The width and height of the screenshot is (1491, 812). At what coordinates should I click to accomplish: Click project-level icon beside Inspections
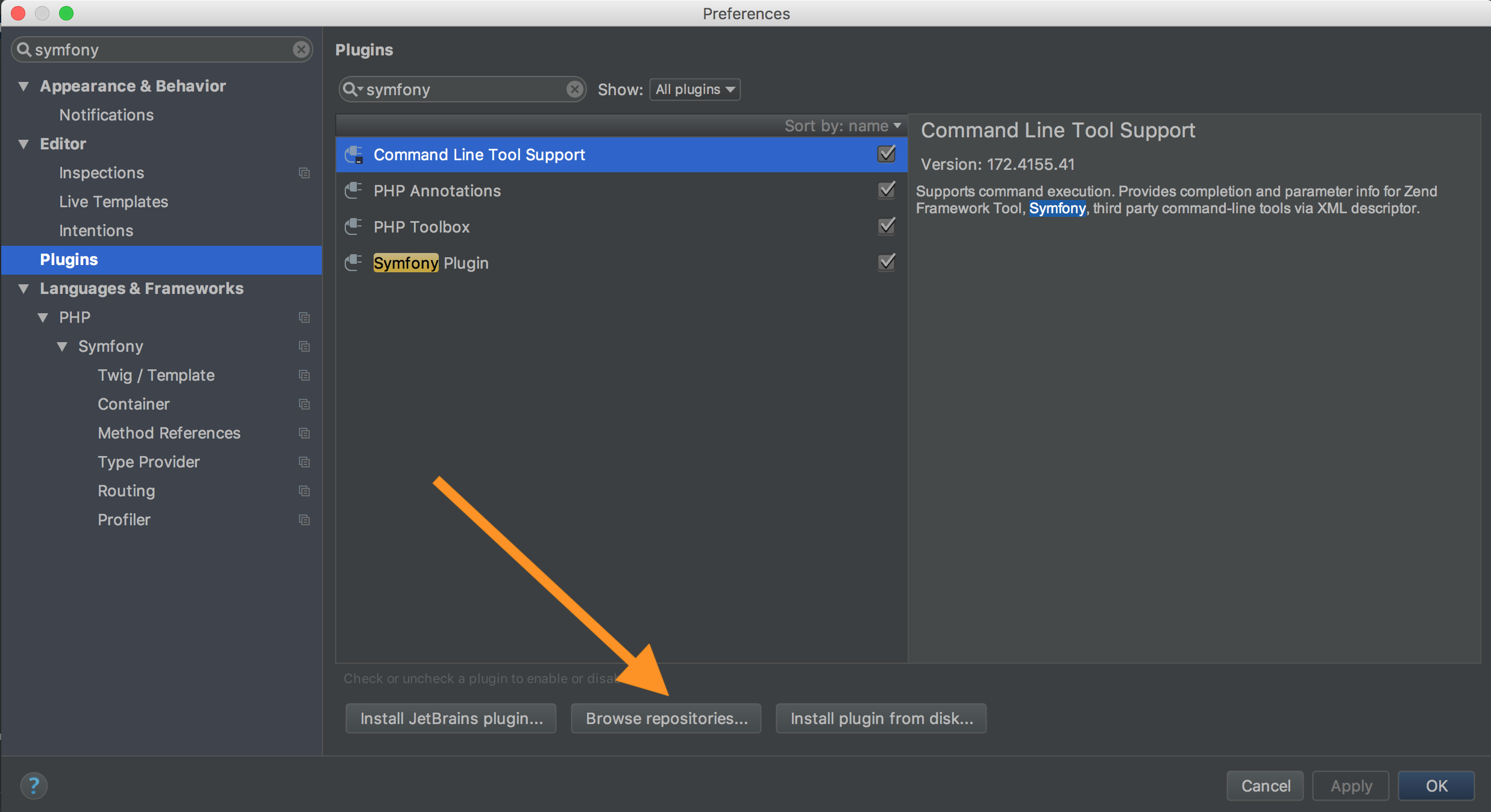(304, 173)
